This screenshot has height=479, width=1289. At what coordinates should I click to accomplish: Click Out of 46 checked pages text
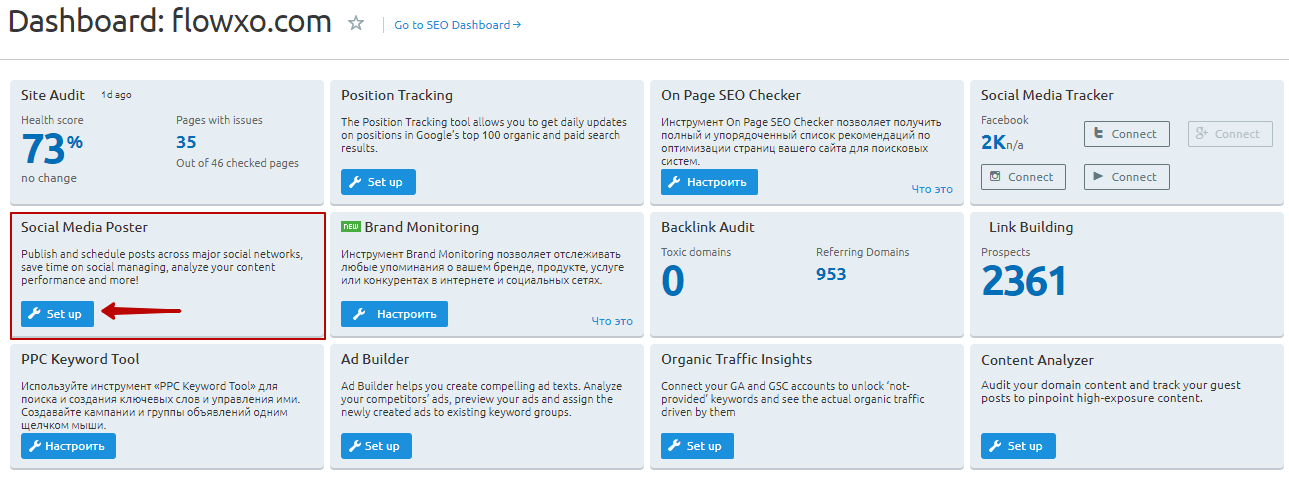pyautogui.click(x=237, y=163)
